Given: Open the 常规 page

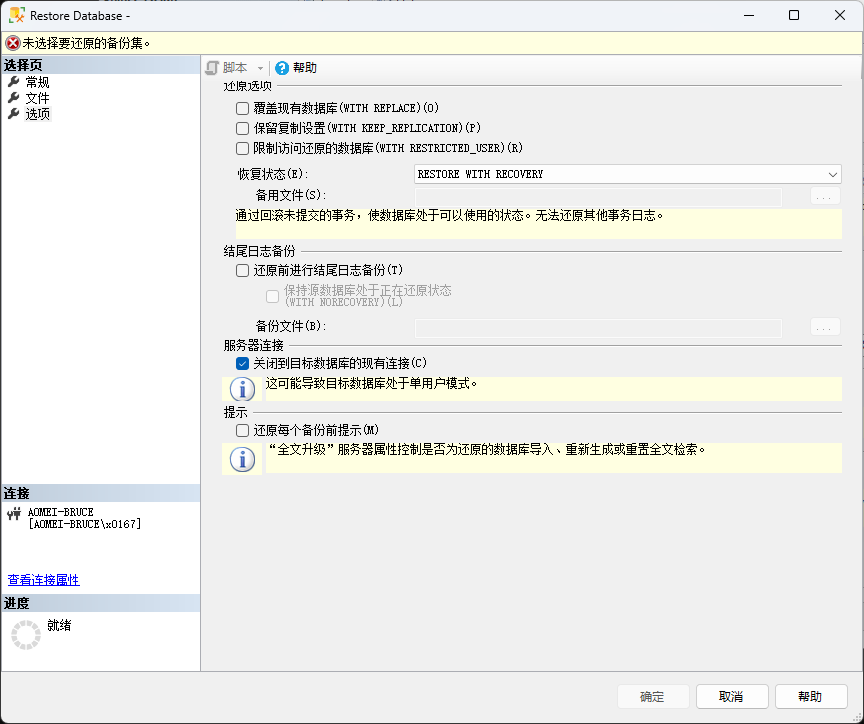Looking at the screenshot, I should (37, 82).
